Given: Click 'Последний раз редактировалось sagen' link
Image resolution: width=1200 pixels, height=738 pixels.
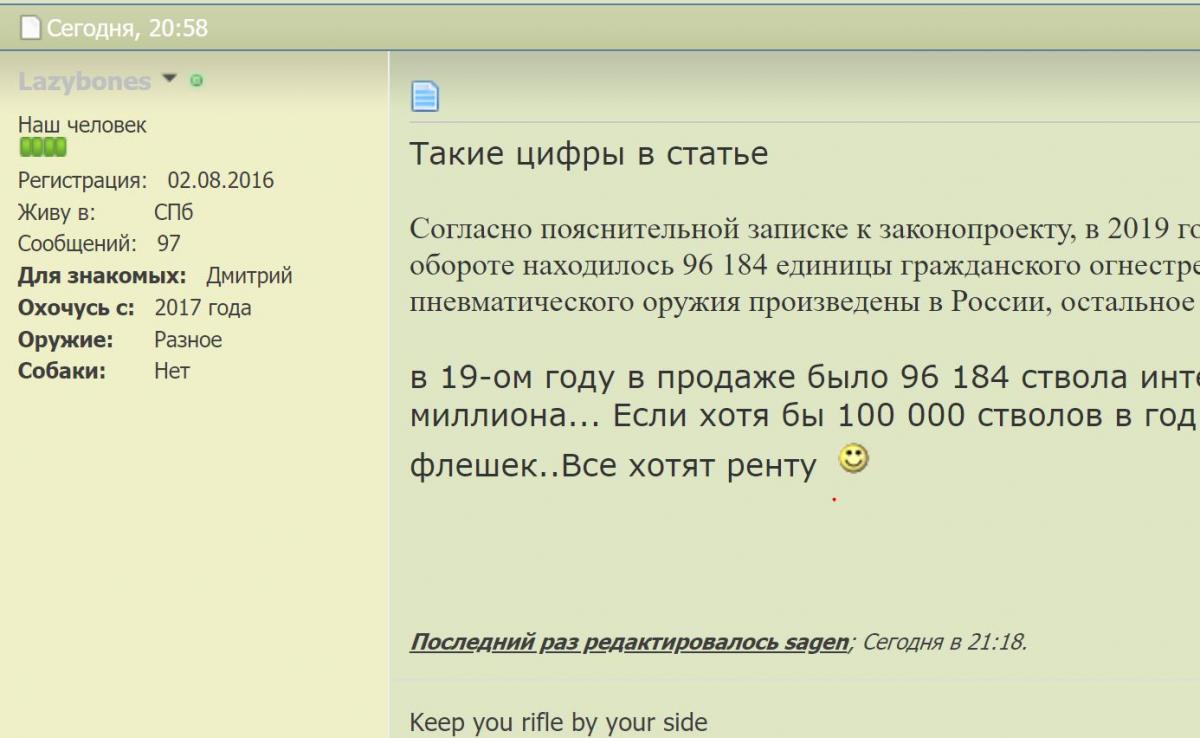Looking at the screenshot, I should (x=629, y=642).
